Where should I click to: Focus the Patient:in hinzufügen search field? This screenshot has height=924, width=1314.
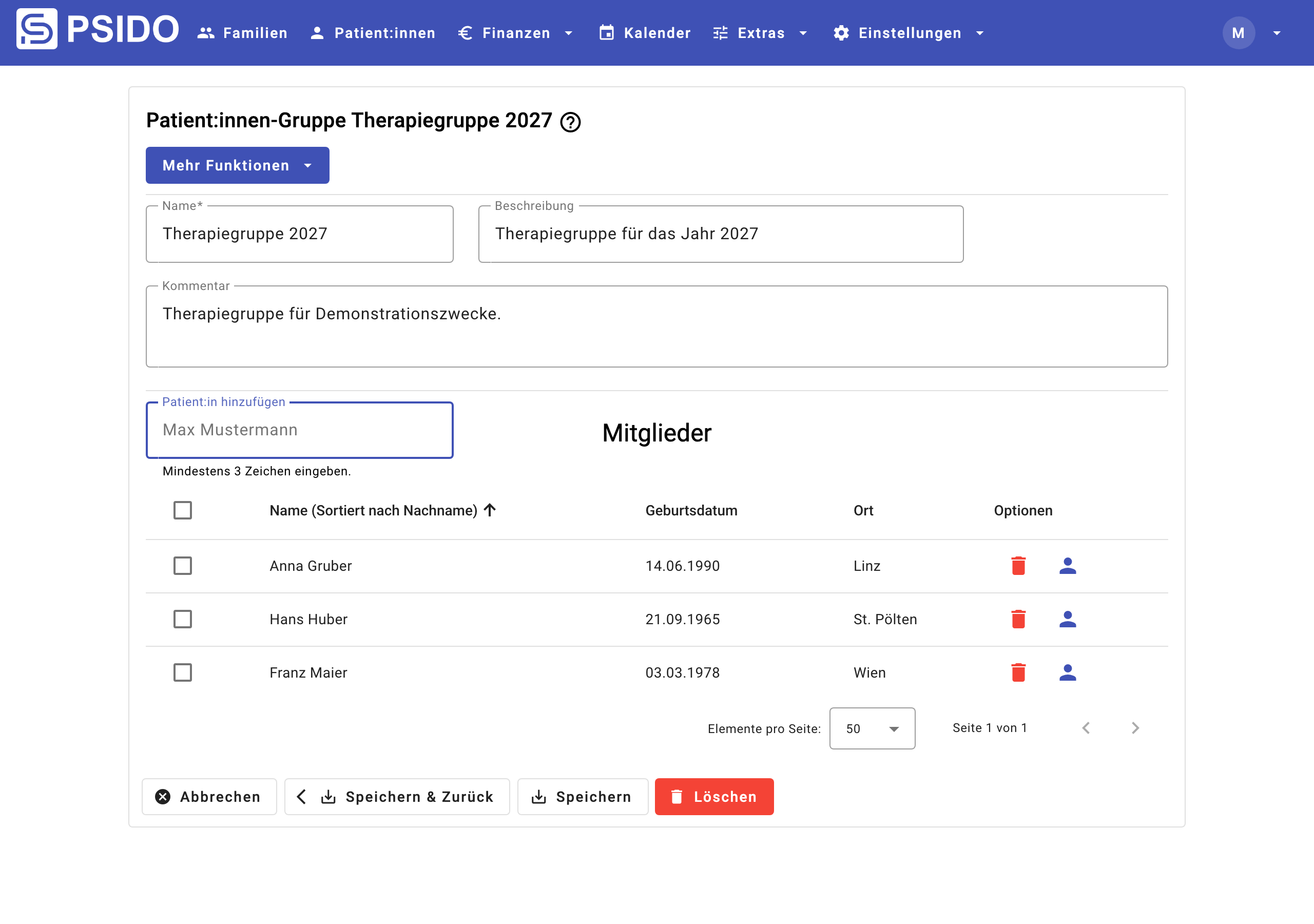[299, 430]
